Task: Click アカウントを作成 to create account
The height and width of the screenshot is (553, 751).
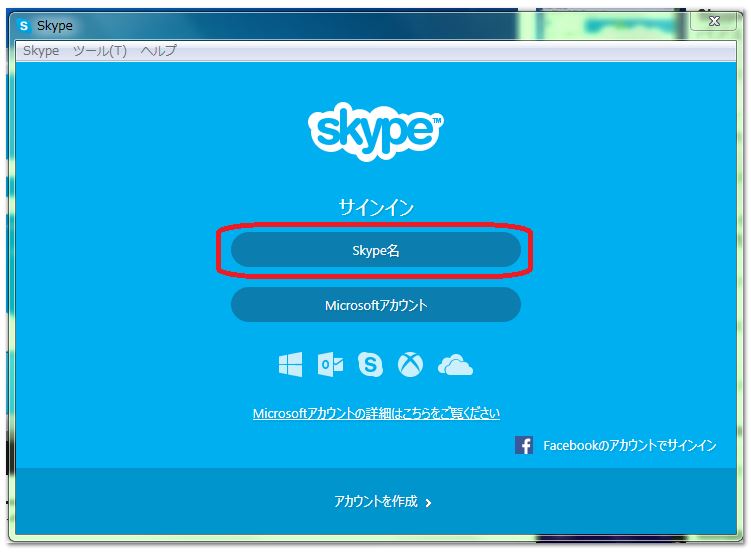Action: point(376,501)
